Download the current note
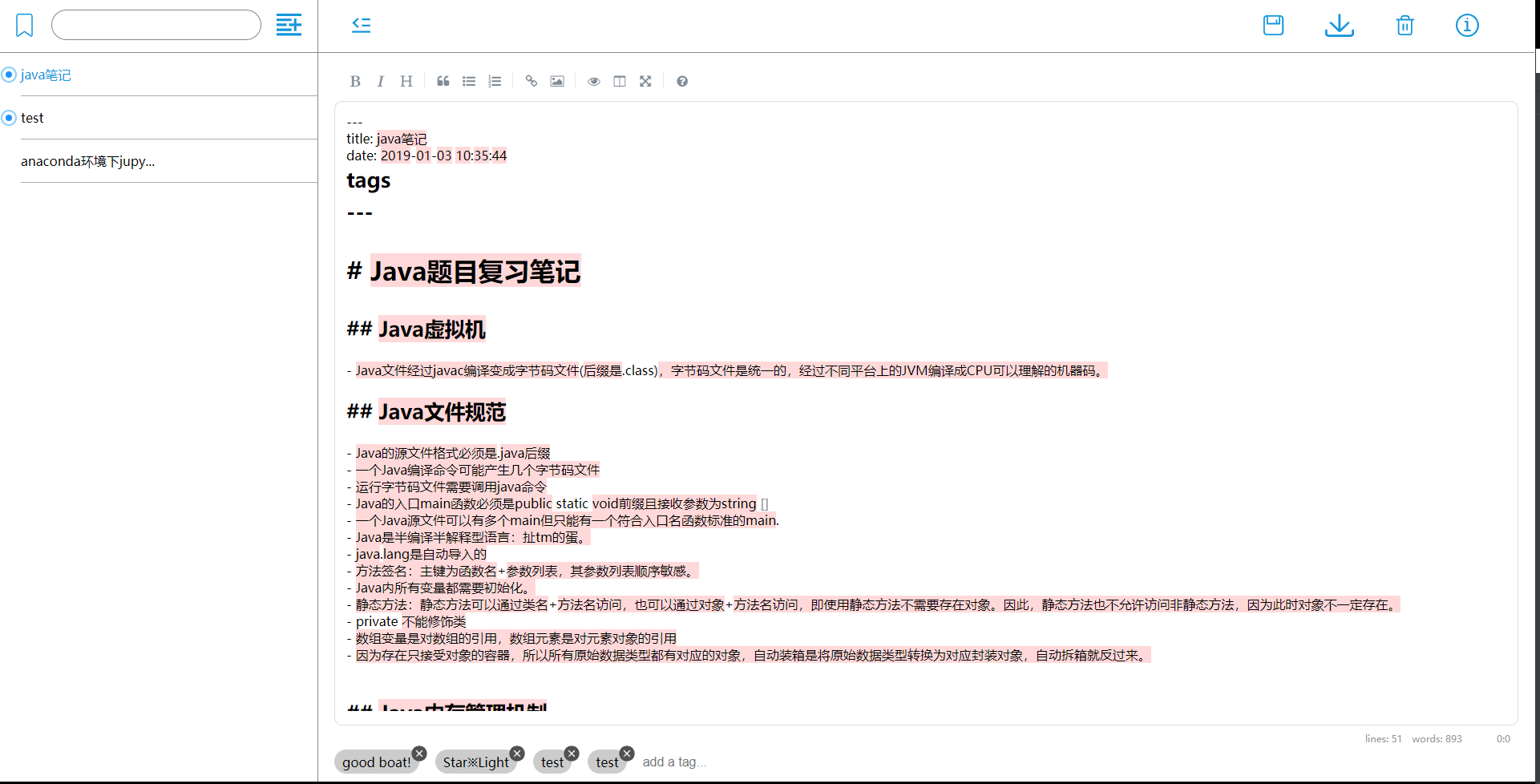Screen dimensions: 1540x784 tap(1339, 26)
